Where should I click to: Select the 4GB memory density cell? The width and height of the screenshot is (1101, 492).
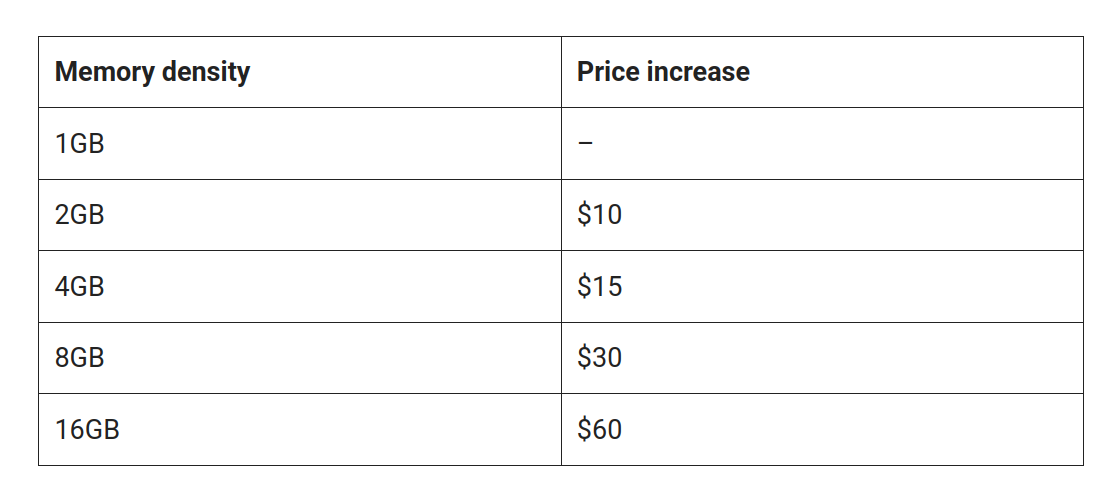click(80, 287)
